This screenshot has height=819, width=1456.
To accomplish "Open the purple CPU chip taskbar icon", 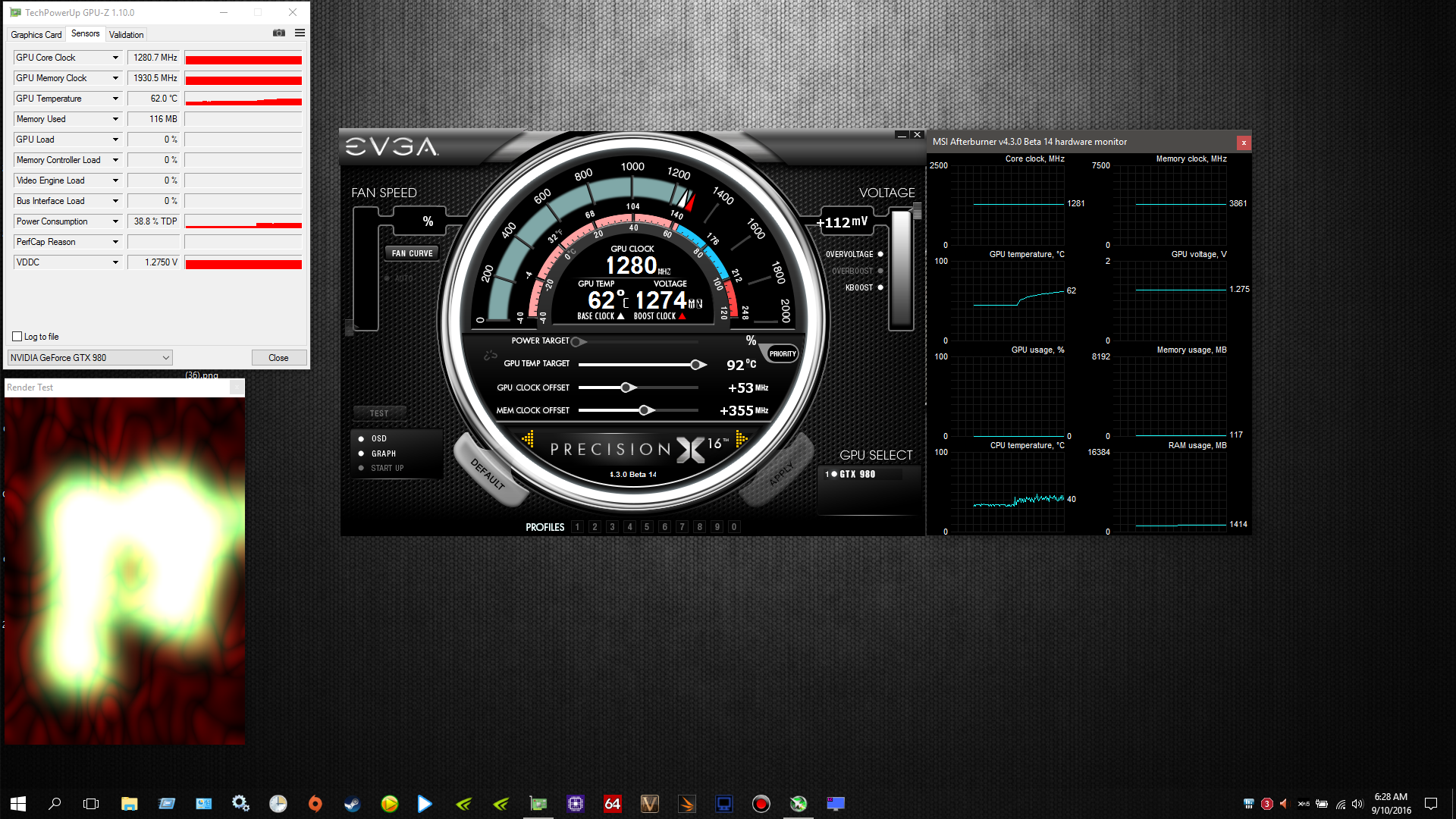I will click(x=576, y=803).
